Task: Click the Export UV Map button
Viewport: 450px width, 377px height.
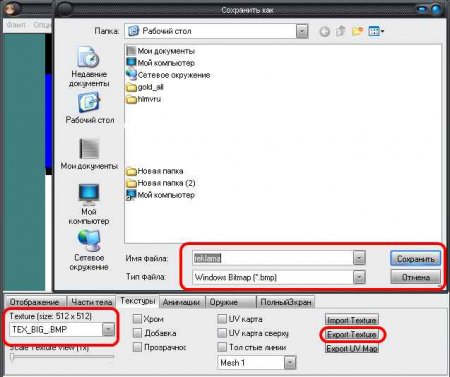Action: tap(352, 348)
